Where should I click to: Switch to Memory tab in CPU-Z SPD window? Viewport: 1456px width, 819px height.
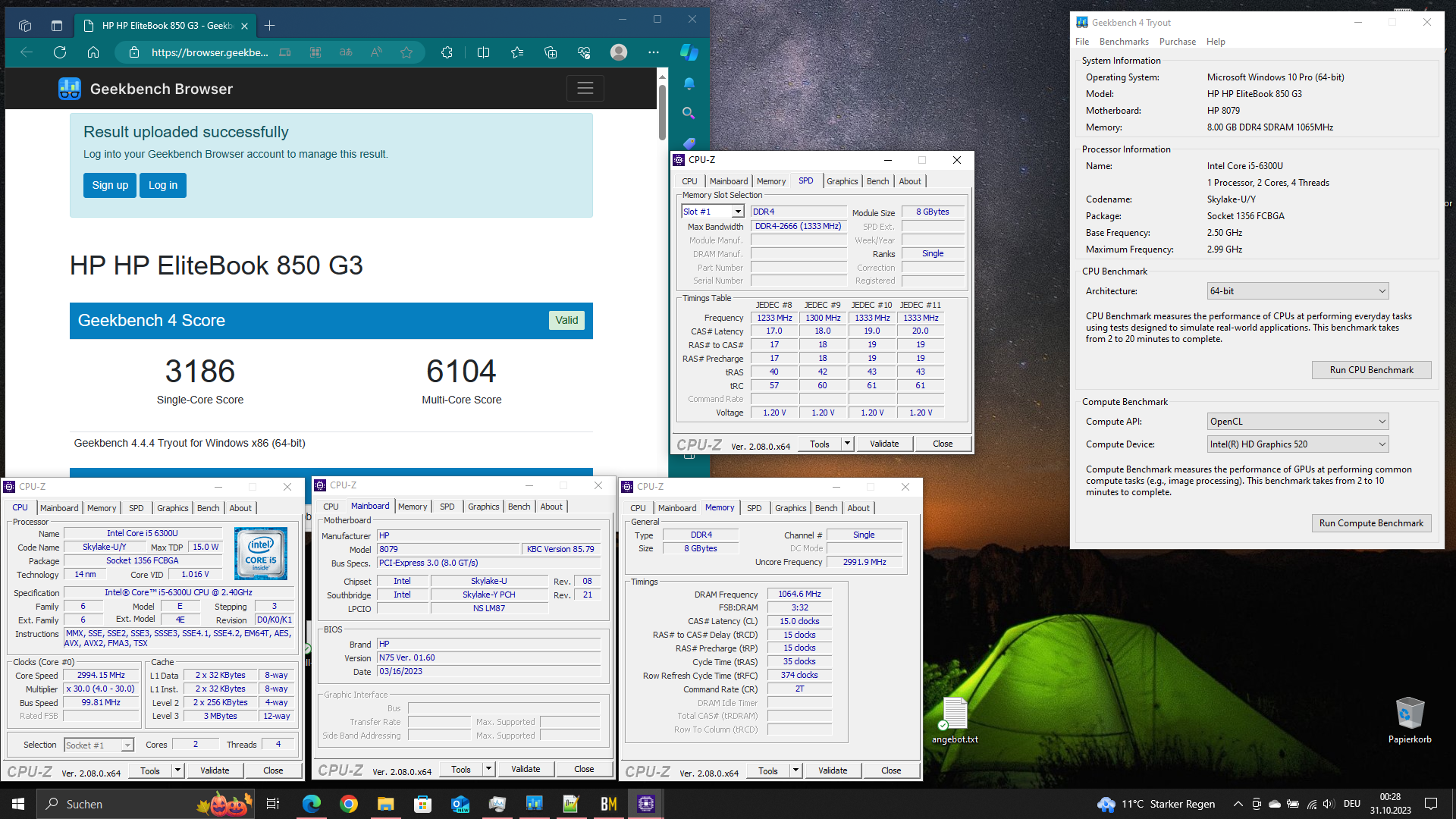[x=770, y=181]
